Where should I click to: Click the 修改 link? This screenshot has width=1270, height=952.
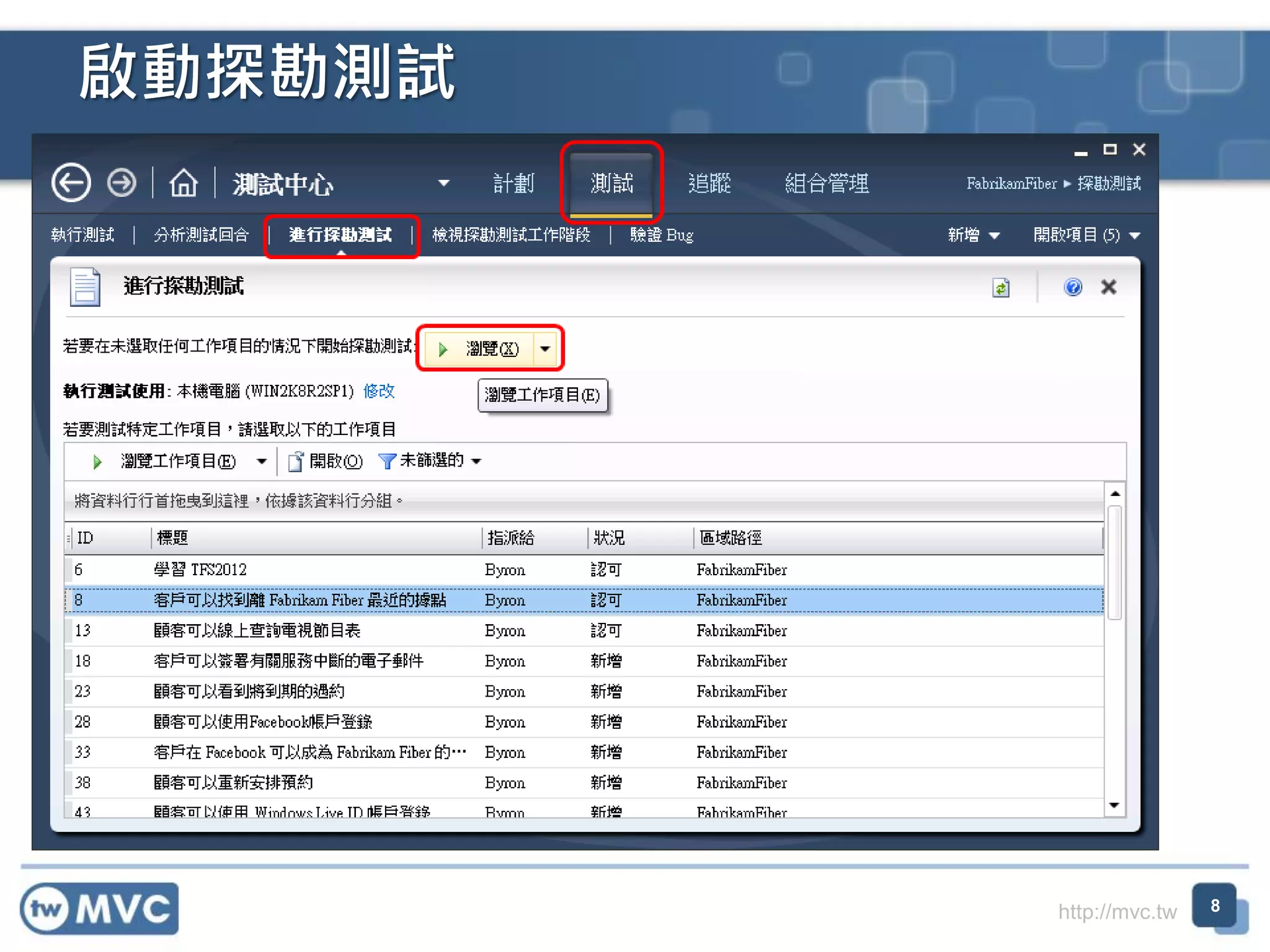tap(379, 391)
